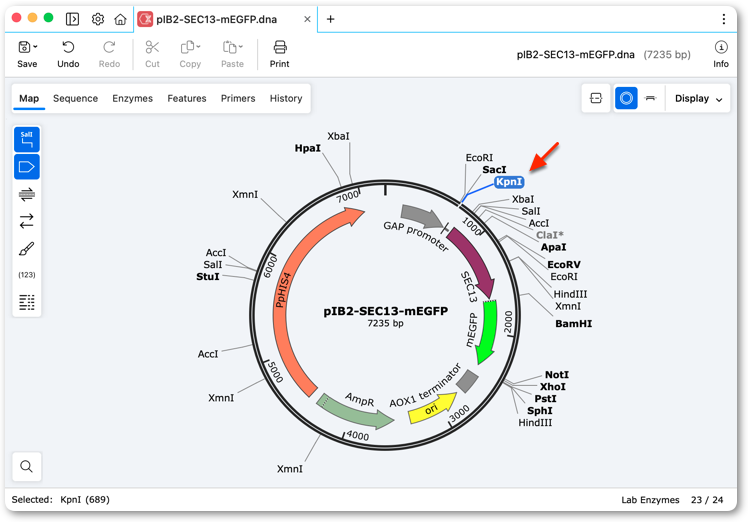Select the BamHI enzyme label
Screen dimensions: 748x522
(573, 324)
